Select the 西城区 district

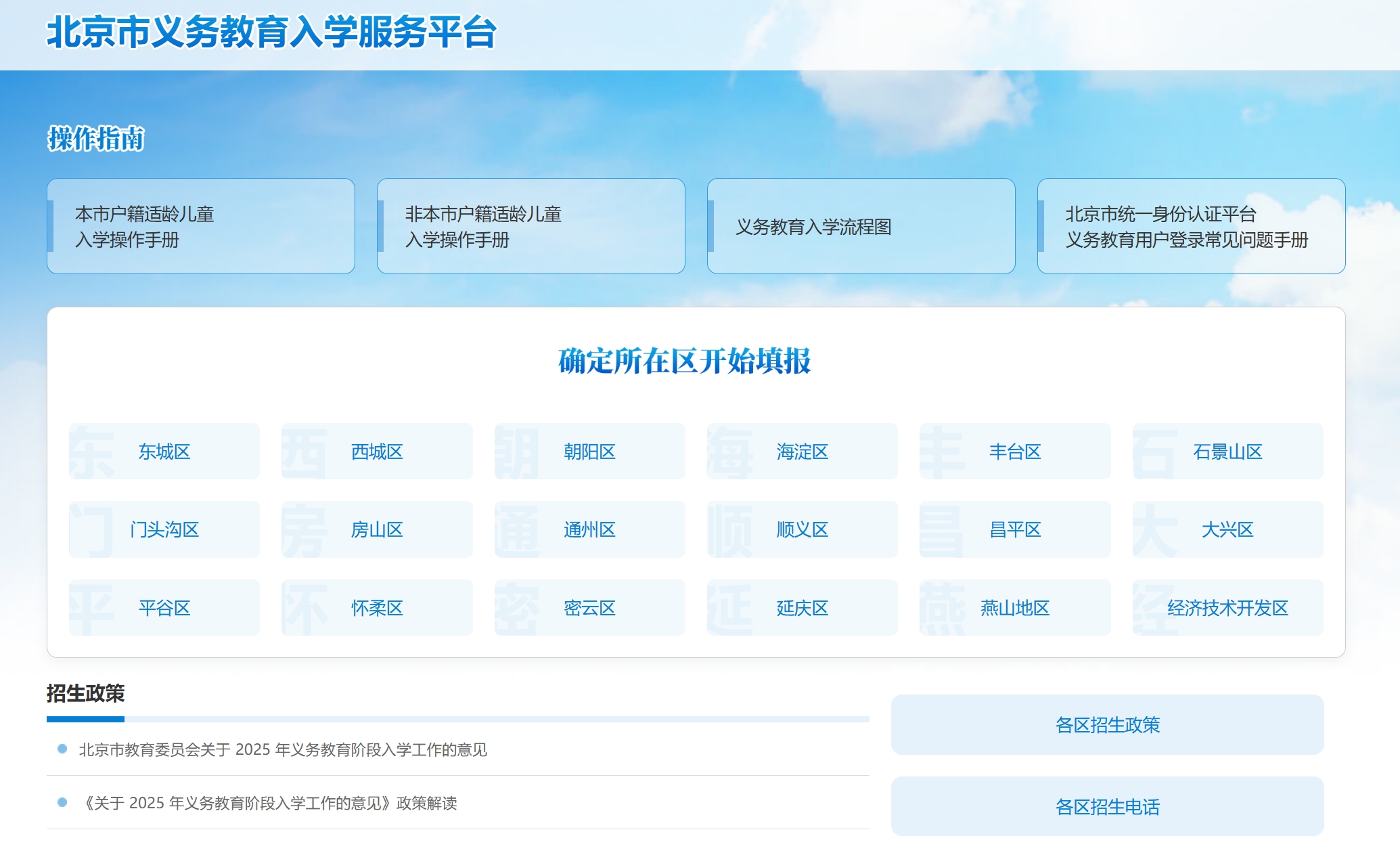tap(377, 452)
